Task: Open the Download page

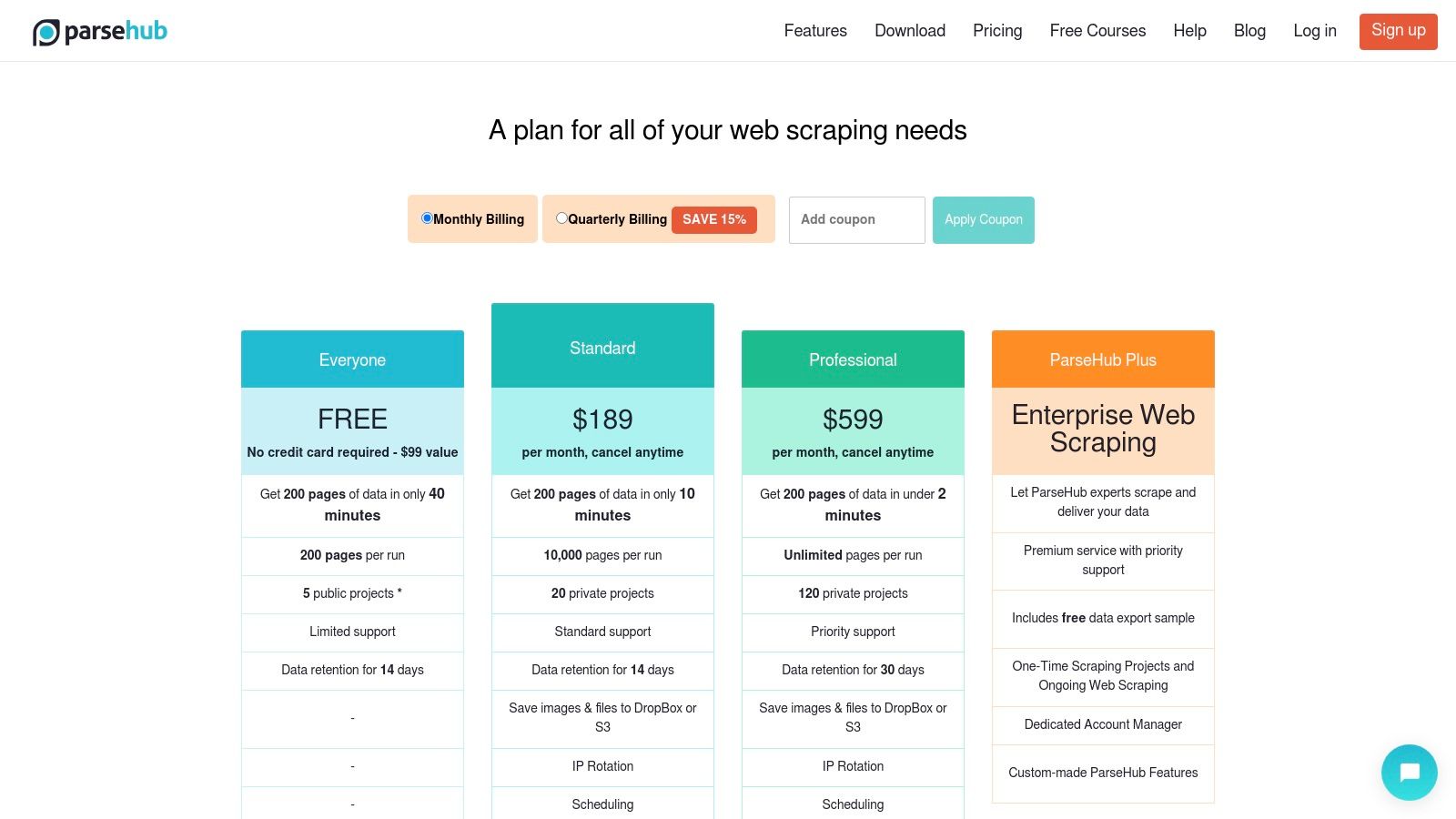Action: (910, 30)
